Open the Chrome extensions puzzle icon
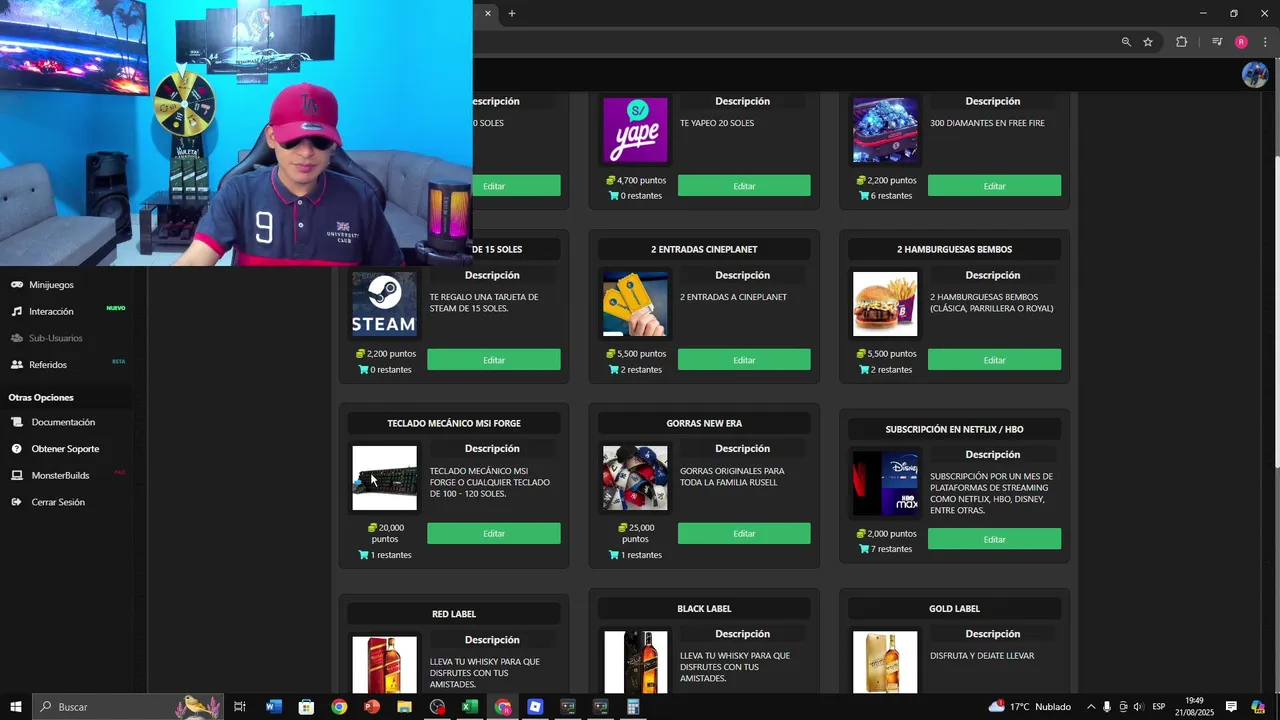 click(x=1181, y=42)
